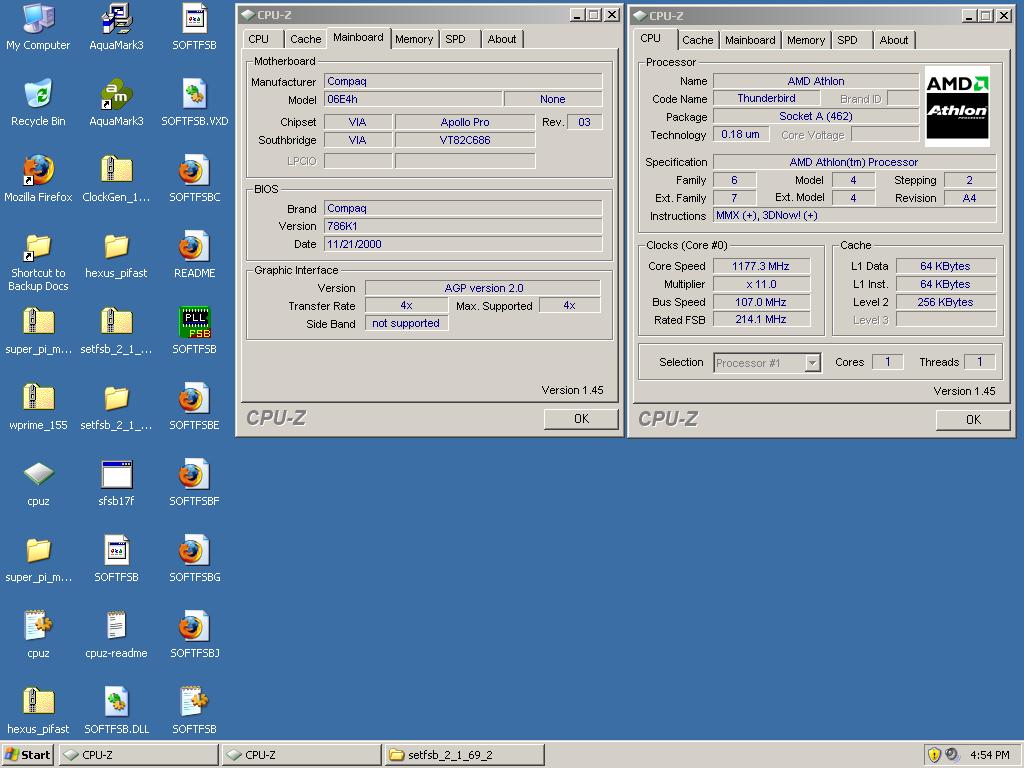Click the Chipset model Apollo Pro
1024x768 pixels.
coord(465,122)
